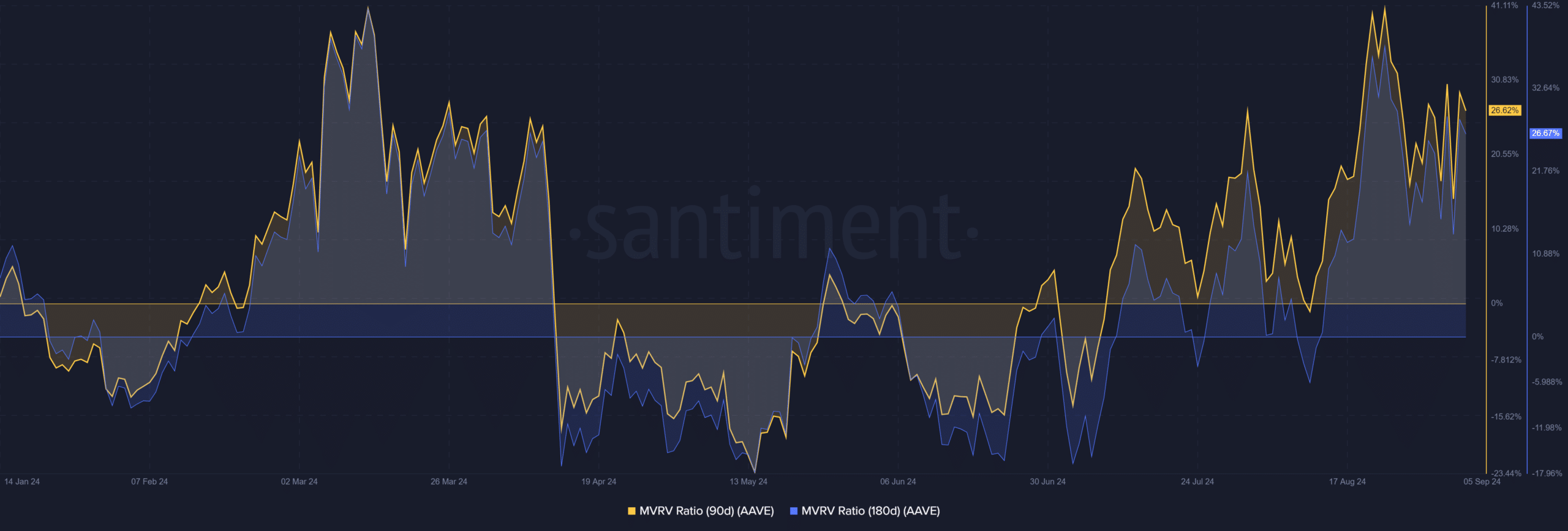Viewport: 1568px width, 531px height.
Task: Click the 06 Jun 24 date label
Action: coord(898,481)
